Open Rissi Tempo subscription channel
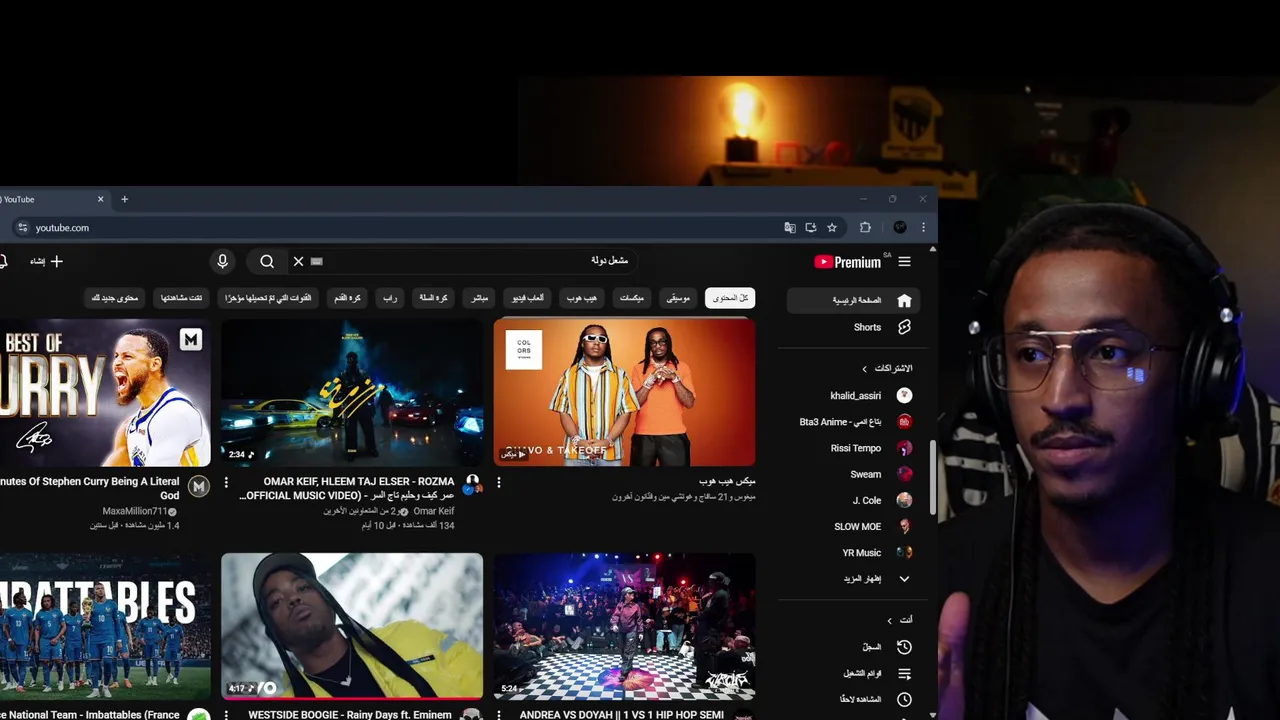The image size is (1280, 720). coord(853,448)
